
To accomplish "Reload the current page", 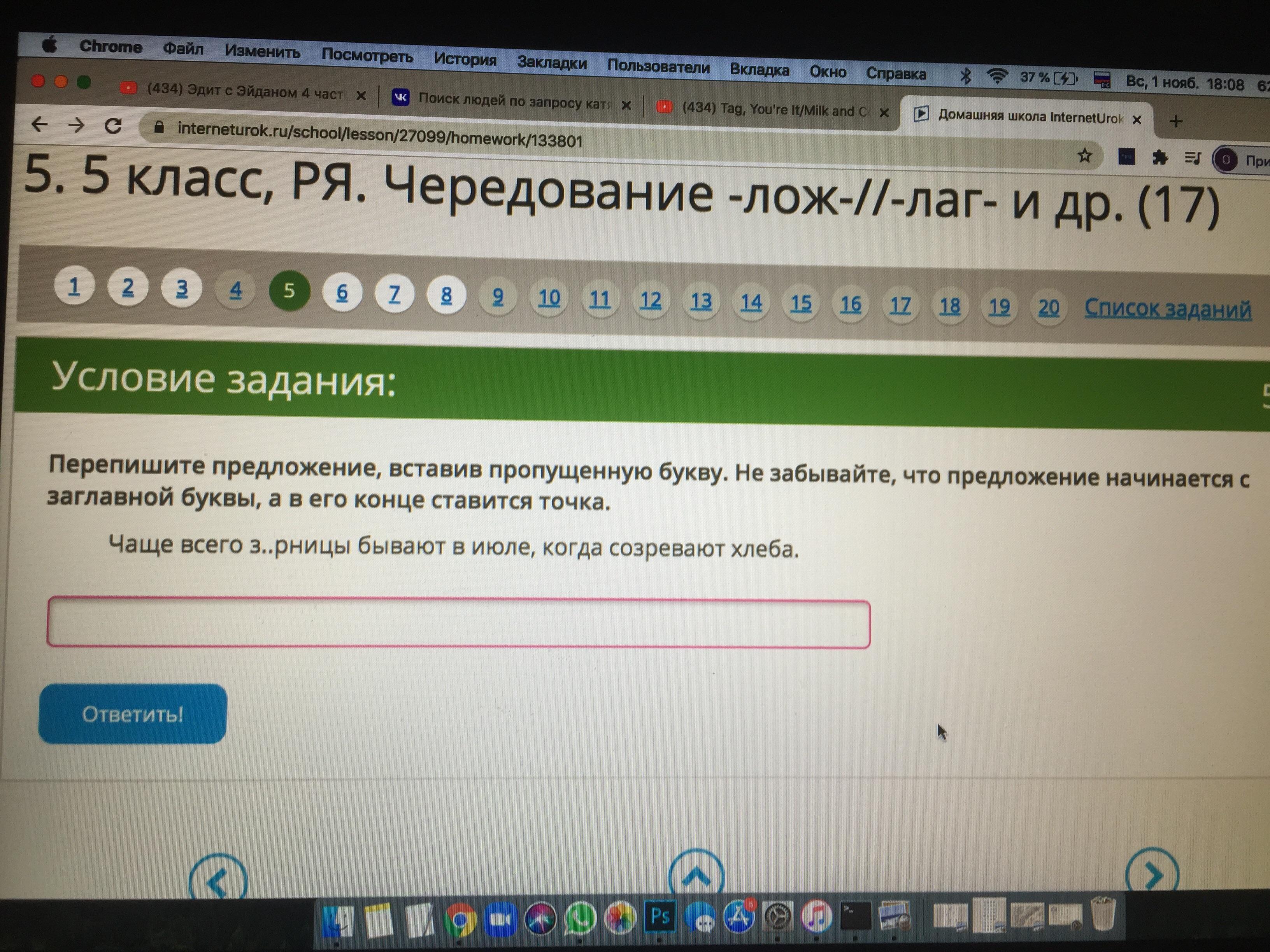I will [x=113, y=126].
